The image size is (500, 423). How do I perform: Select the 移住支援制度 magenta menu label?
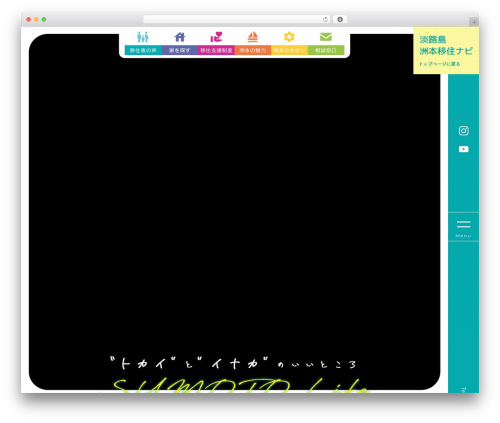(216, 50)
